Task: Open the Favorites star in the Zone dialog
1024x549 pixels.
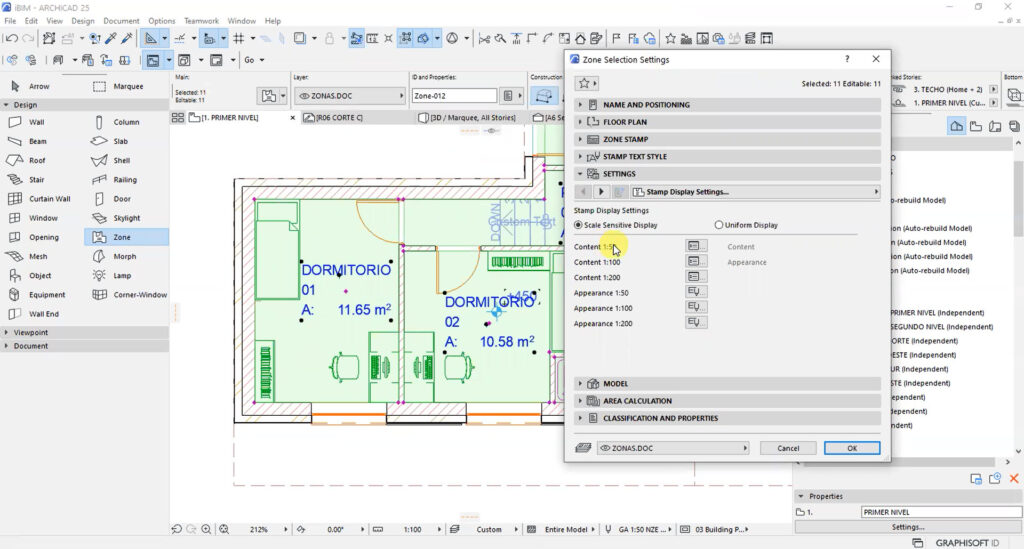Action: (586, 84)
